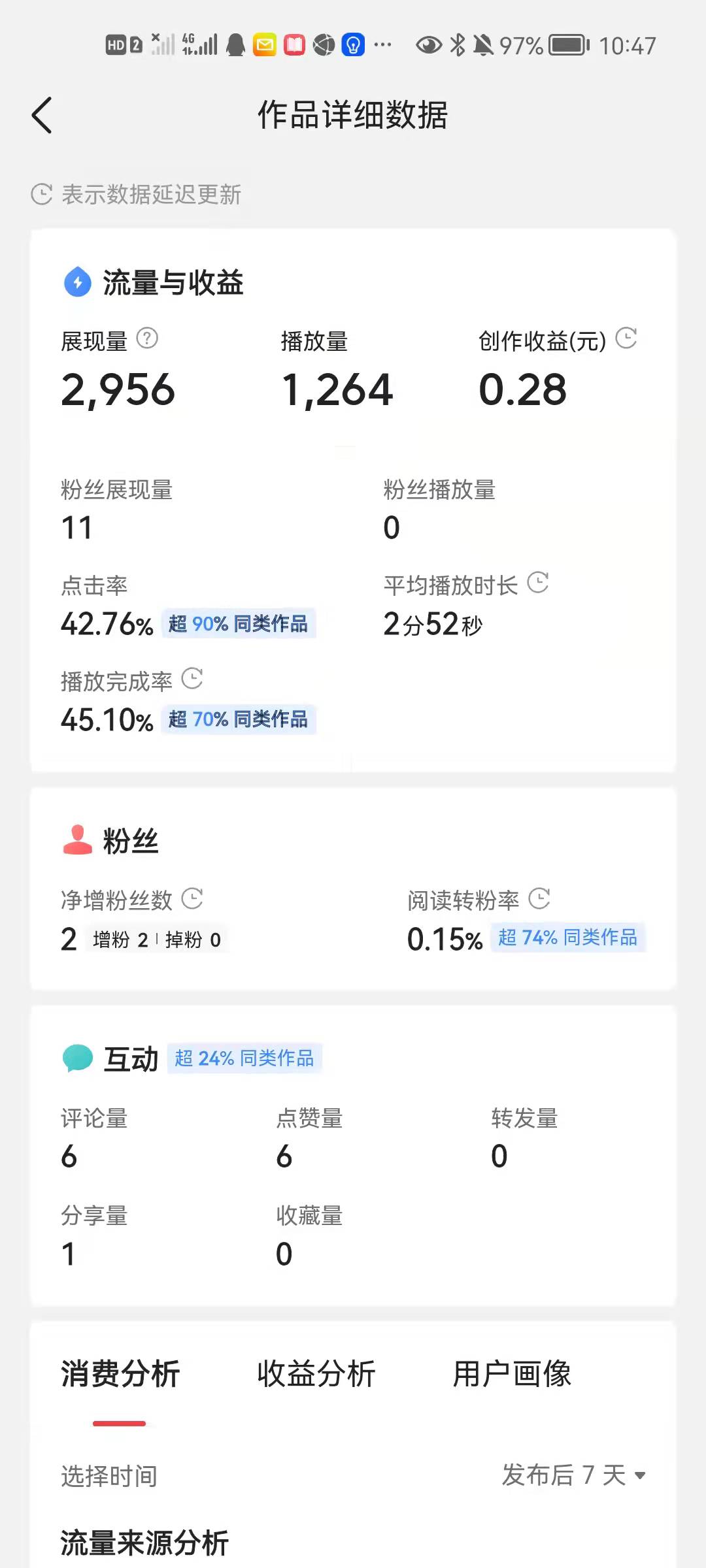The width and height of the screenshot is (706, 1568).
Task: Tap the help icon beside 展现量
Action: pos(147,338)
